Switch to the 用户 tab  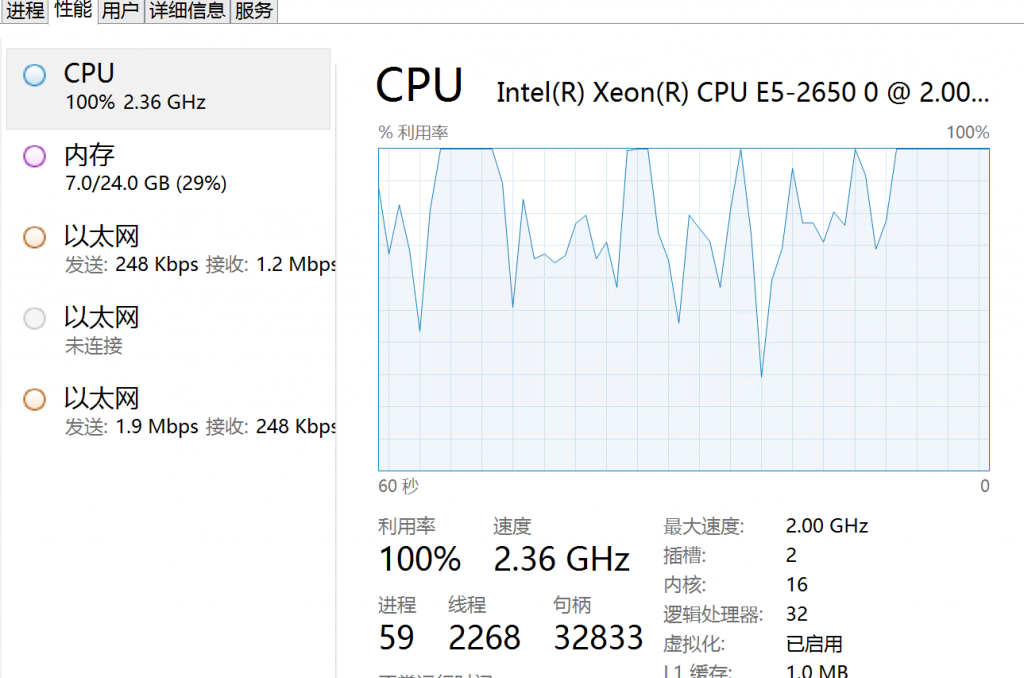pos(120,10)
